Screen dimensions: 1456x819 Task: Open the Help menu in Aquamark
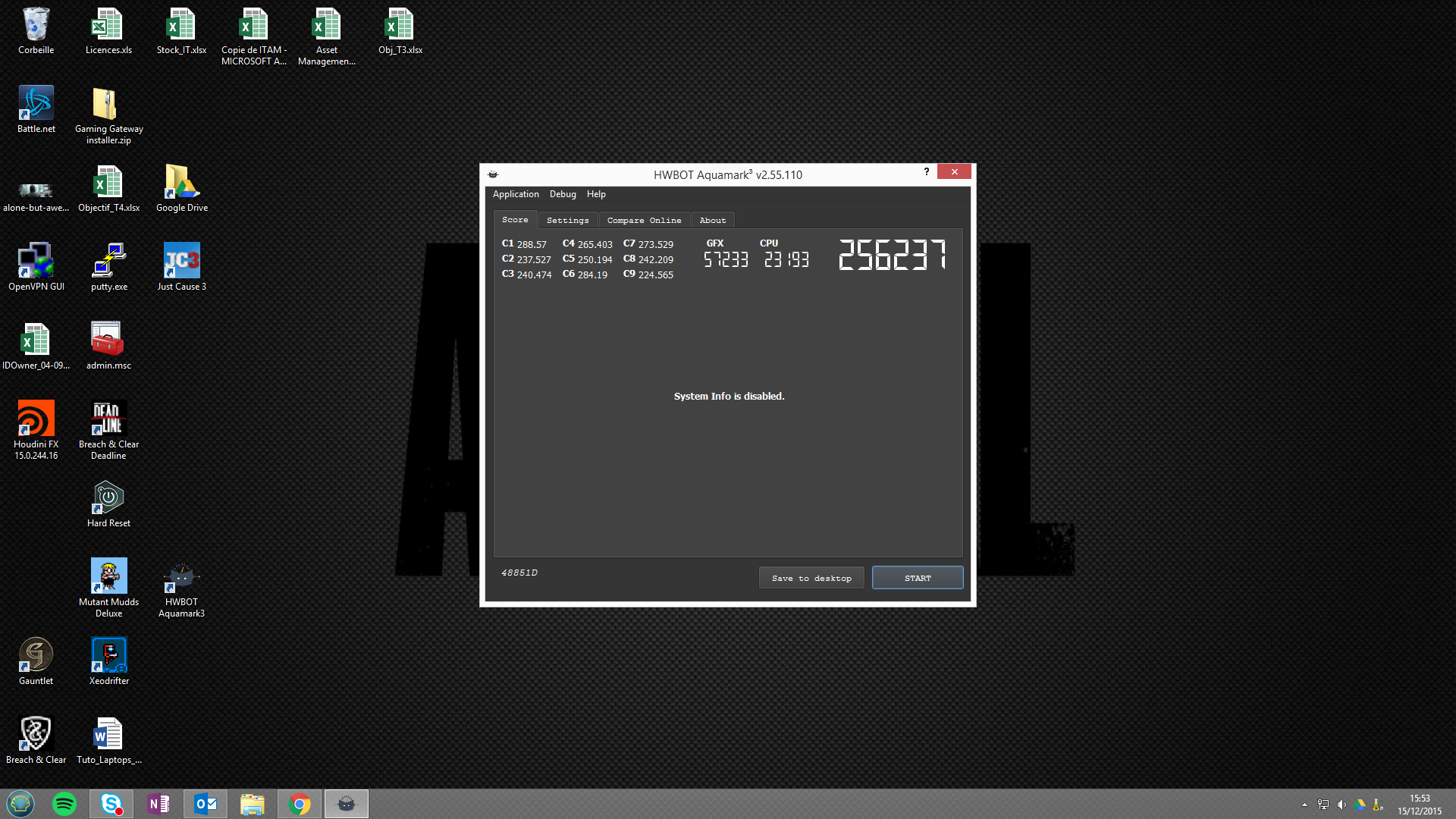[x=596, y=194]
